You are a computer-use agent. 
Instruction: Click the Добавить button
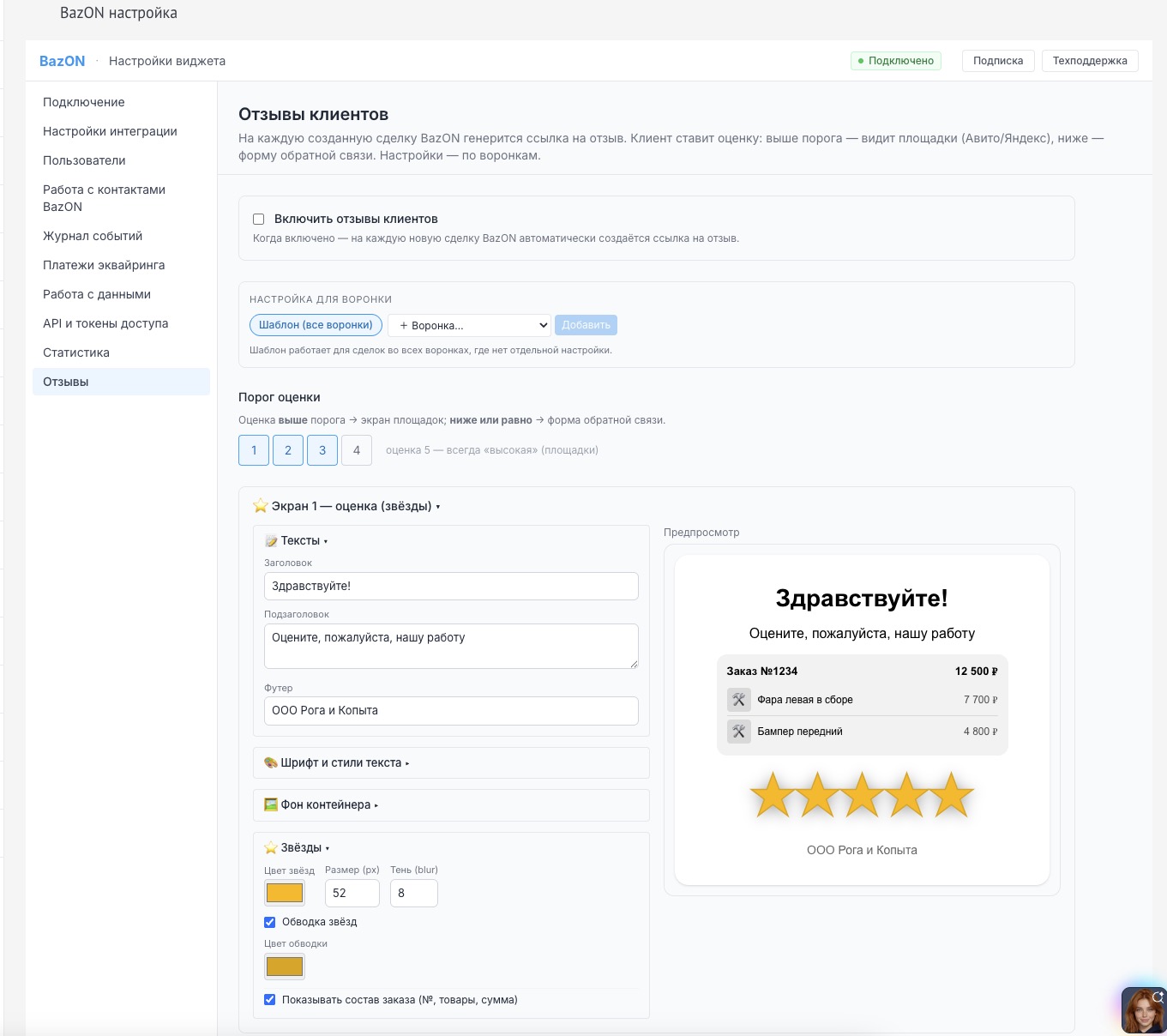point(586,325)
